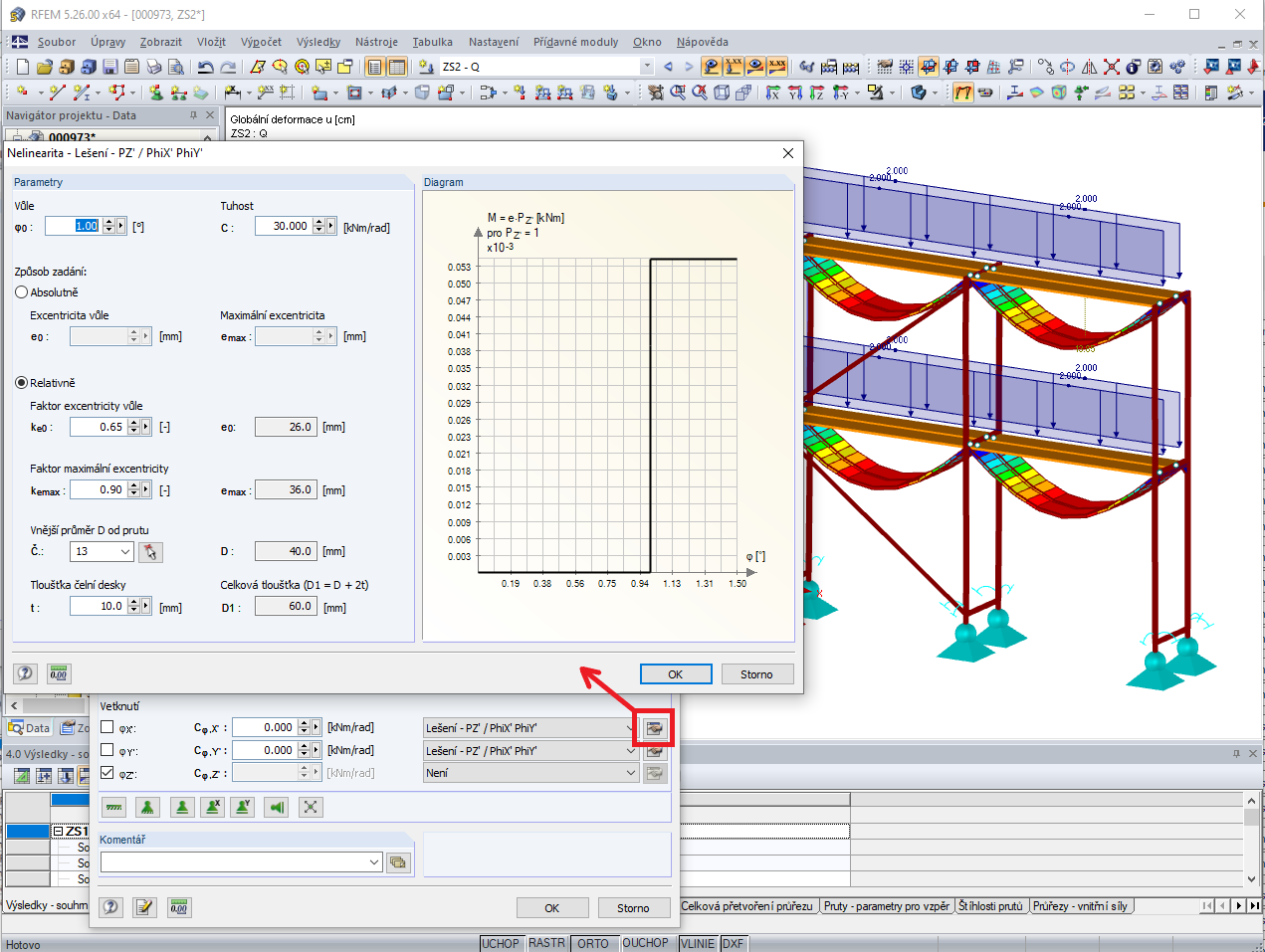Open the Č. member number dropdown
Screen dimensions: 1265x952
point(125,551)
